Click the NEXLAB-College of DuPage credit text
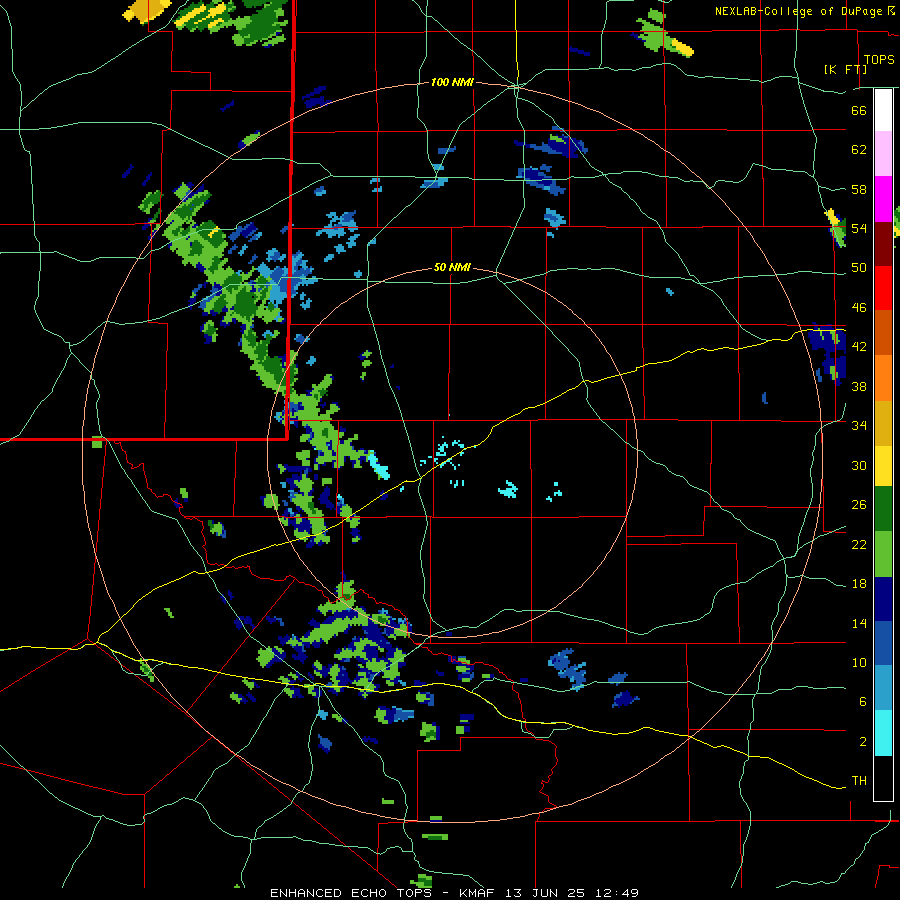The height and width of the screenshot is (900, 900). 798,11
